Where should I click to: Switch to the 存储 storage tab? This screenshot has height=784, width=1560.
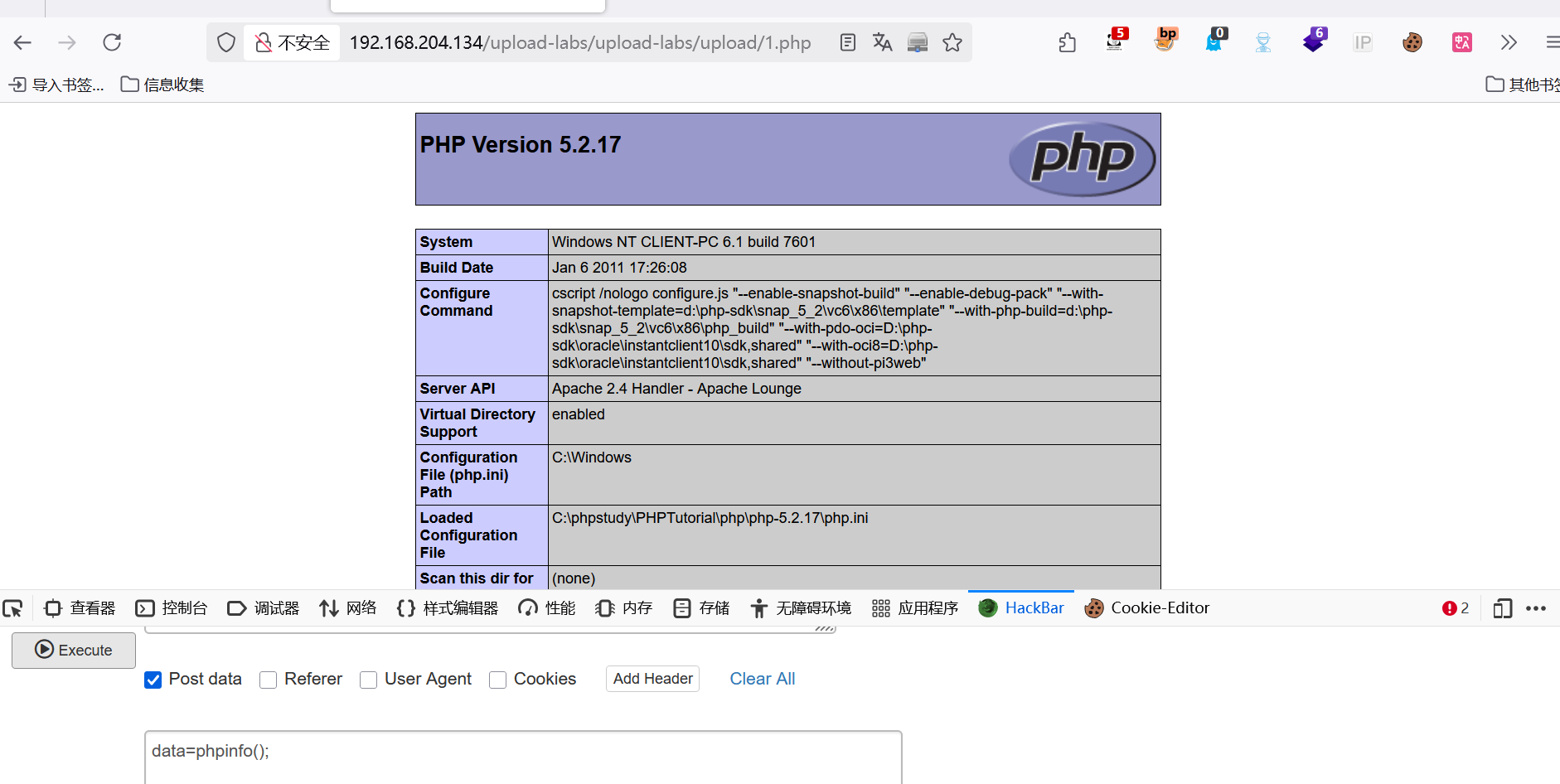(701, 608)
